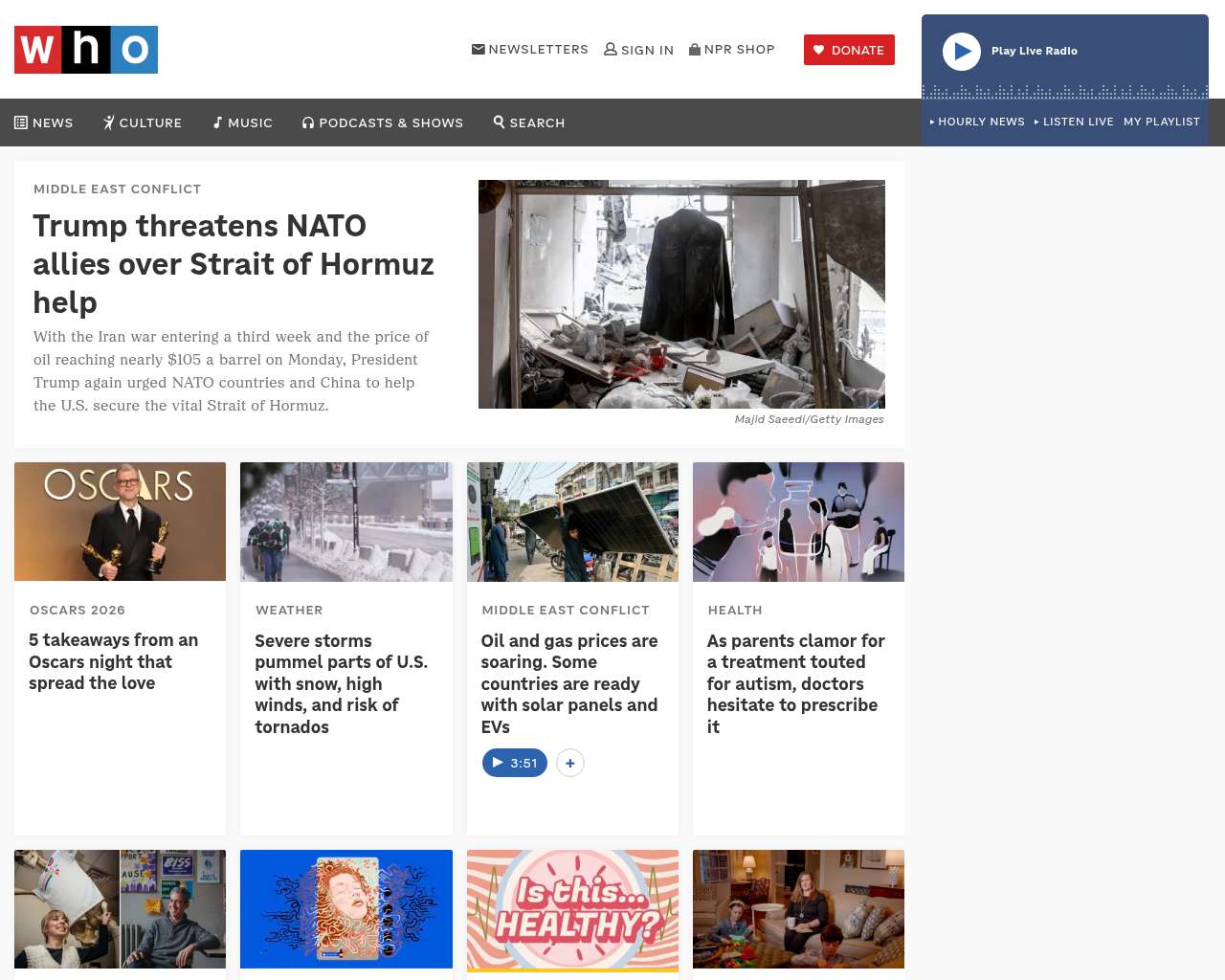Click the Search magnifier icon

point(499,122)
